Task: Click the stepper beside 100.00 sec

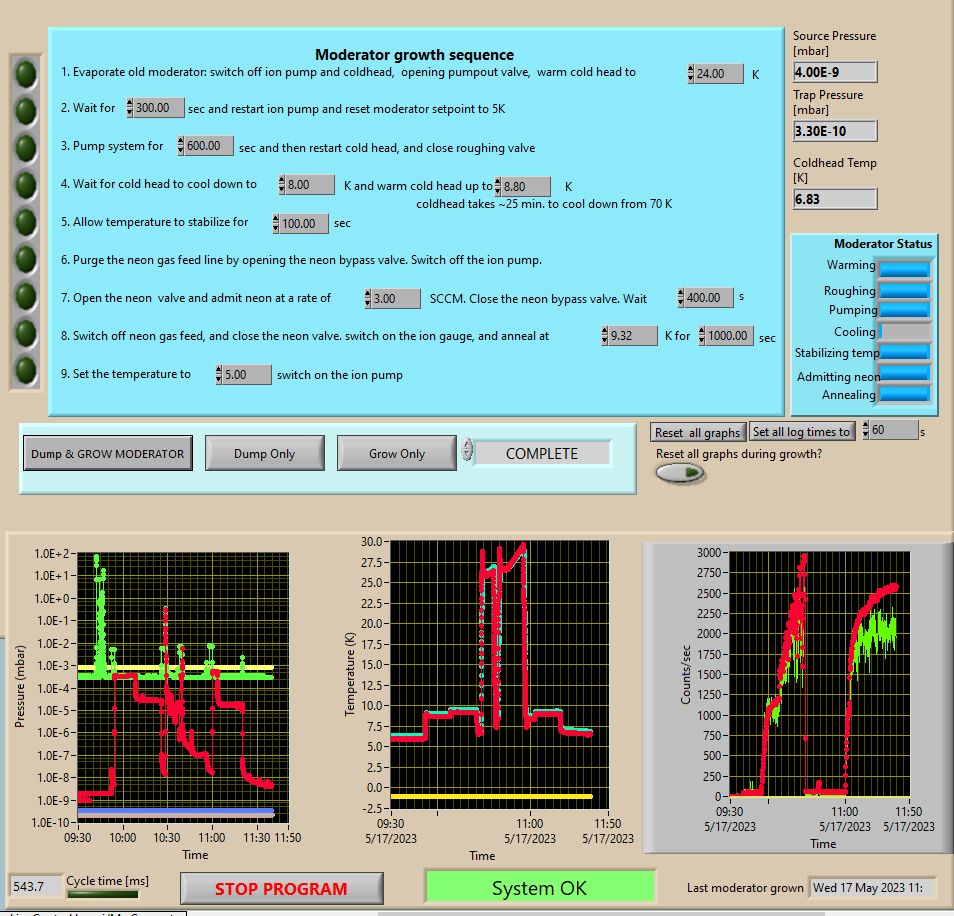Action: point(276,223)
